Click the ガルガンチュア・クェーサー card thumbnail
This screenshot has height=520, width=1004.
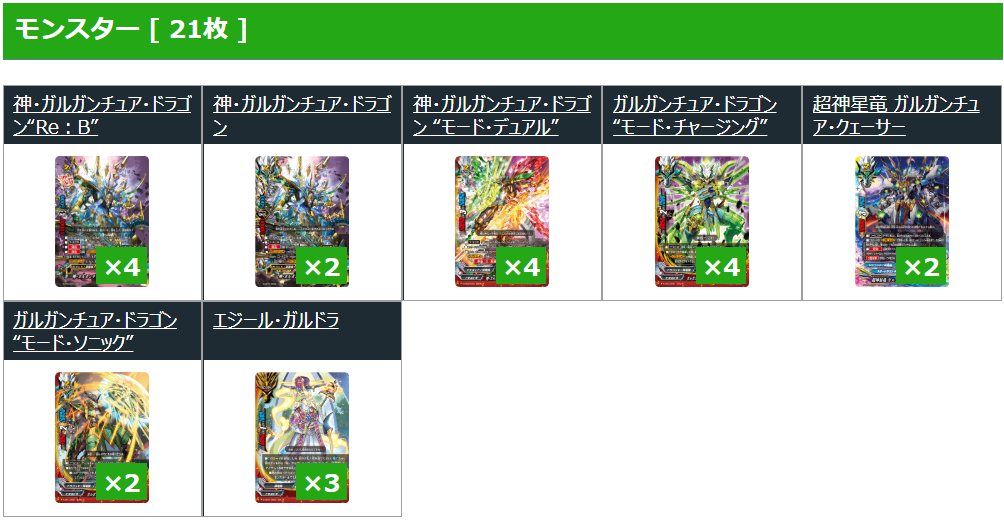pyautogui.click(x=902, y=221)
